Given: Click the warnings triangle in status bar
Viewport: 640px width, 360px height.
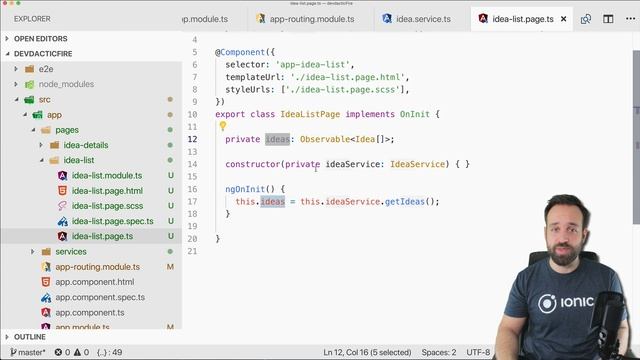Looking at the screenshot, I should [x=77, y=352].
